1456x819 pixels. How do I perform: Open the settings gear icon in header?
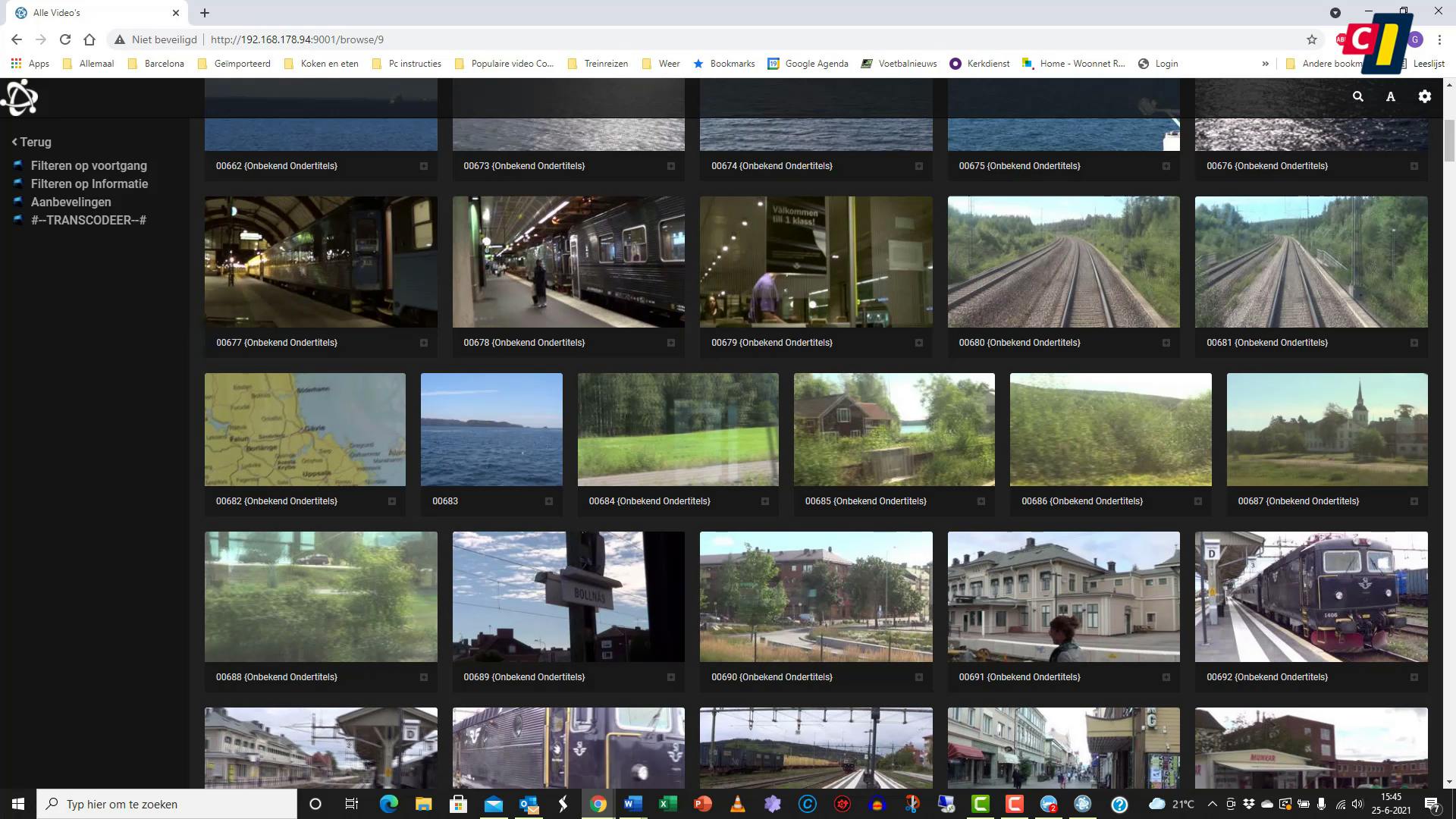[1424, 96]
